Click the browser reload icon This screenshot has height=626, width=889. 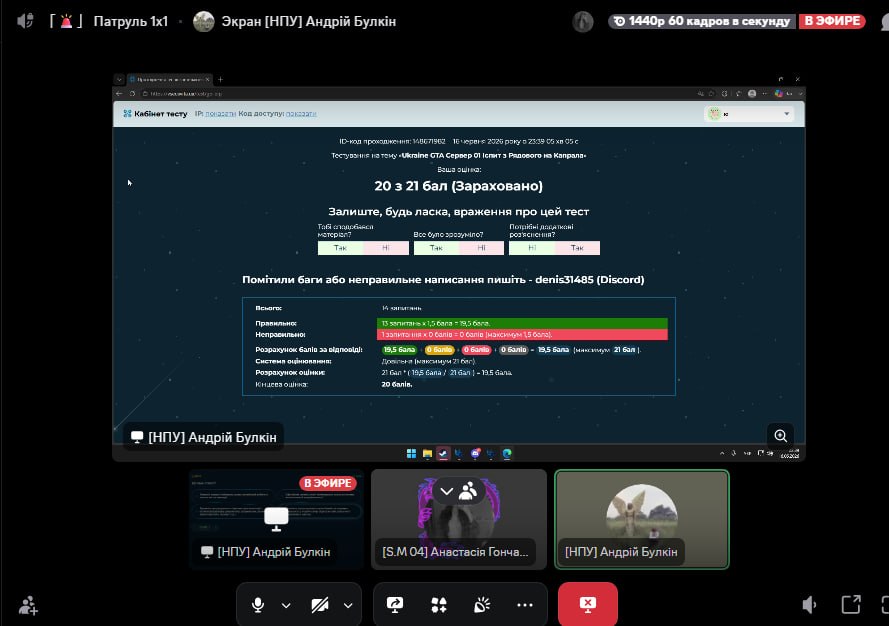coord(132,94)
